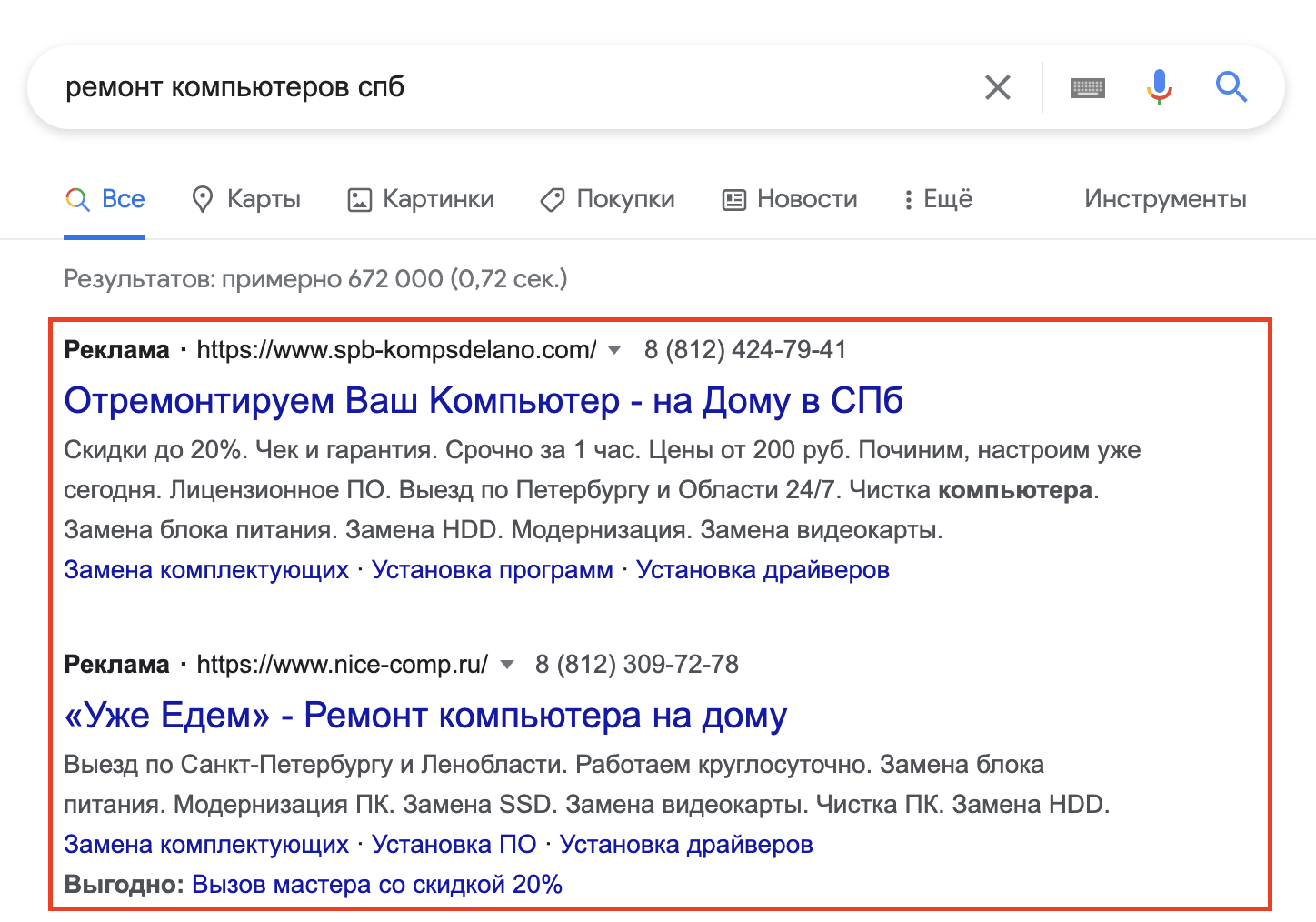
Task: Open the «Уже Едем» Ремонт компьютера ad title
Action: coord(425,716)
